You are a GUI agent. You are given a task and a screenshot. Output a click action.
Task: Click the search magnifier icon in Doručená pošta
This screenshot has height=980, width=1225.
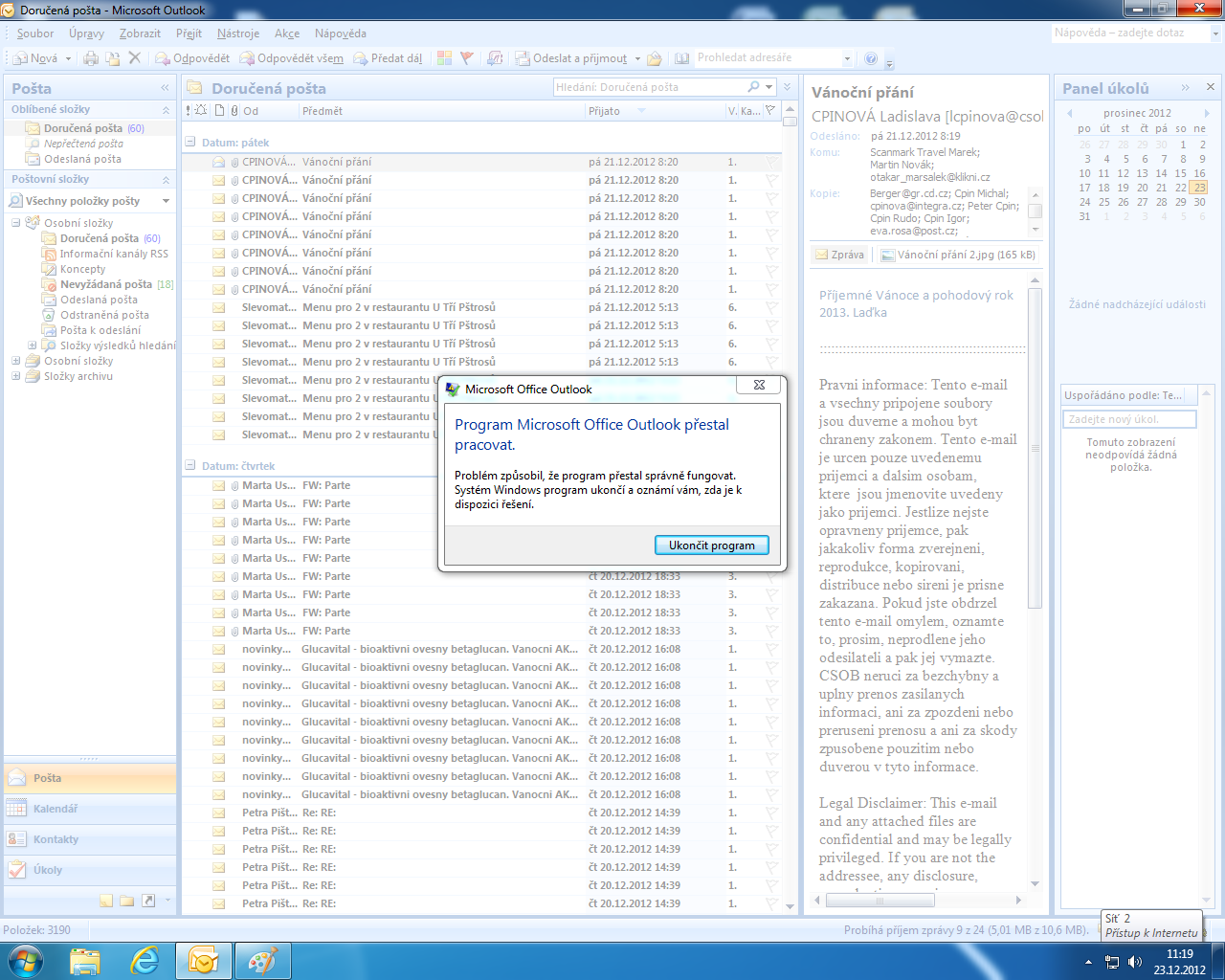[754, 87]
